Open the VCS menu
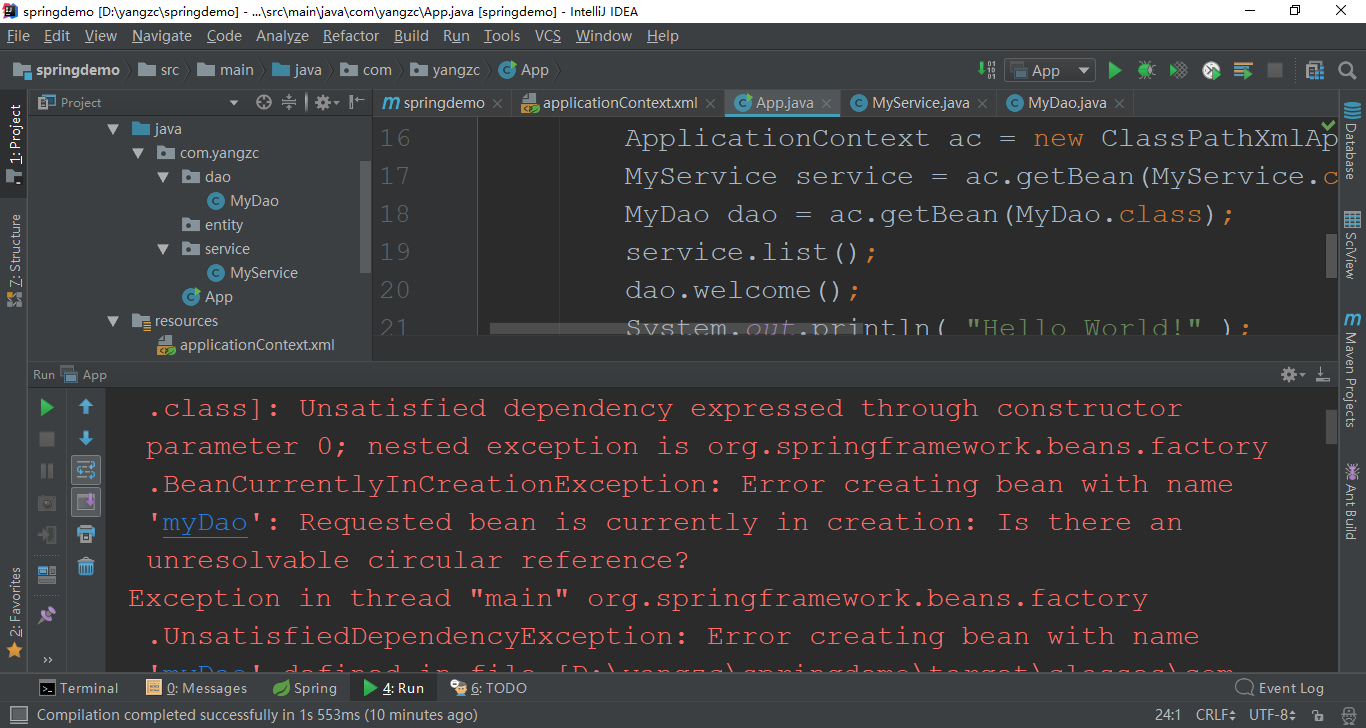The image size is (1366, 728). coord(548,35)
